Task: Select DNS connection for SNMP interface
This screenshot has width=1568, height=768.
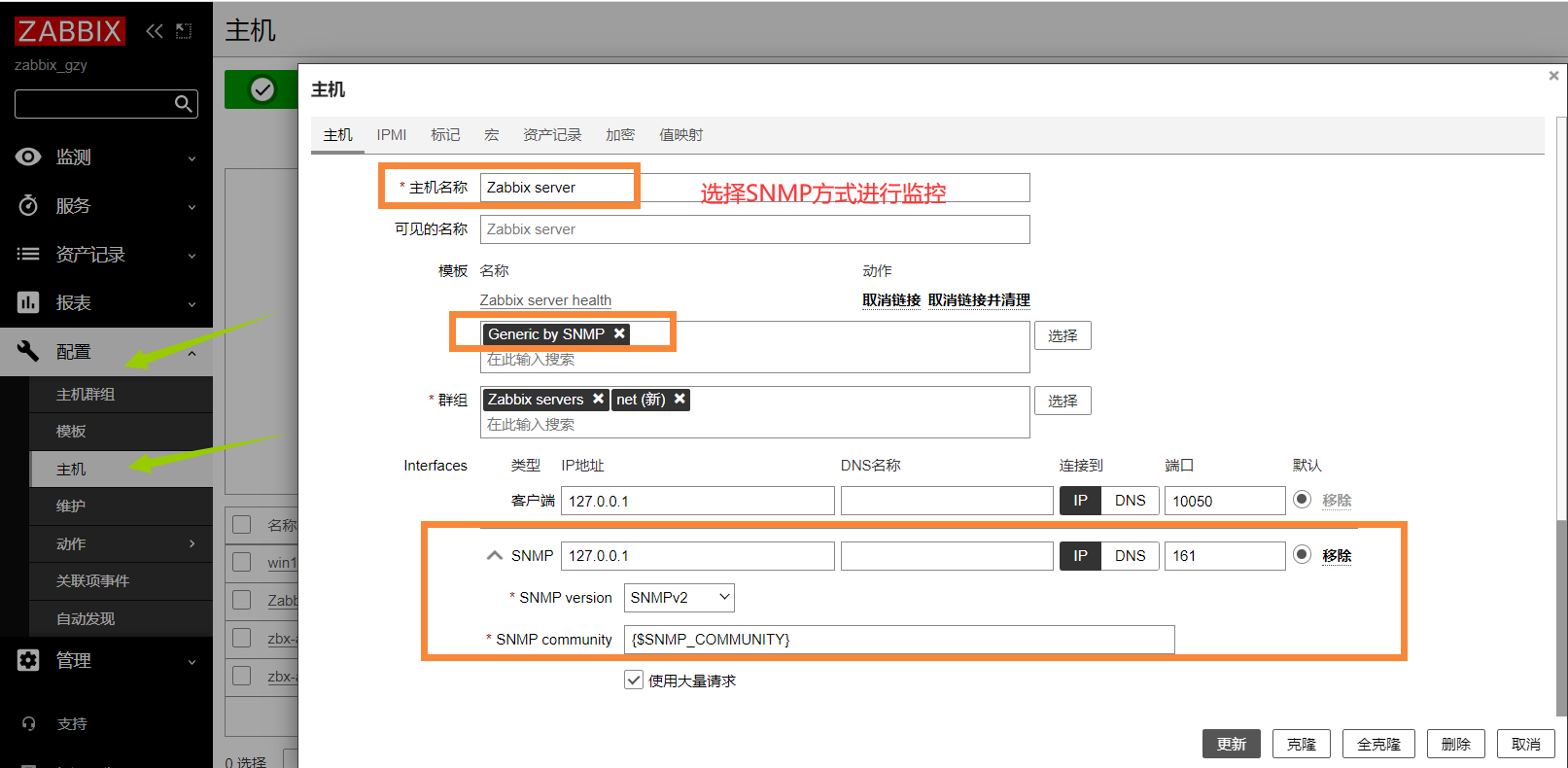Action: (x=1130, y=556)
